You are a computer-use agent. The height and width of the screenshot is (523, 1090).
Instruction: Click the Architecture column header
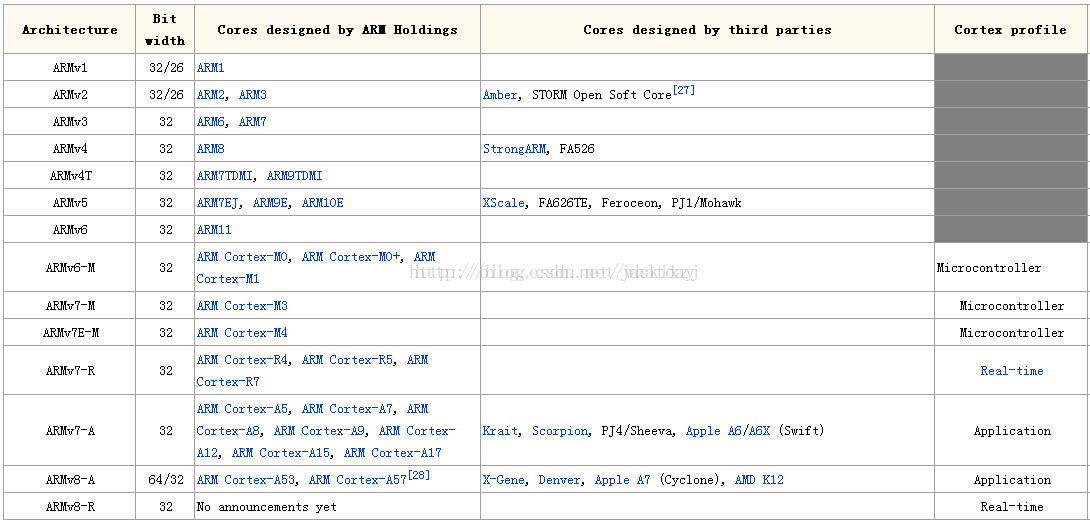click(x=70, y=30)
